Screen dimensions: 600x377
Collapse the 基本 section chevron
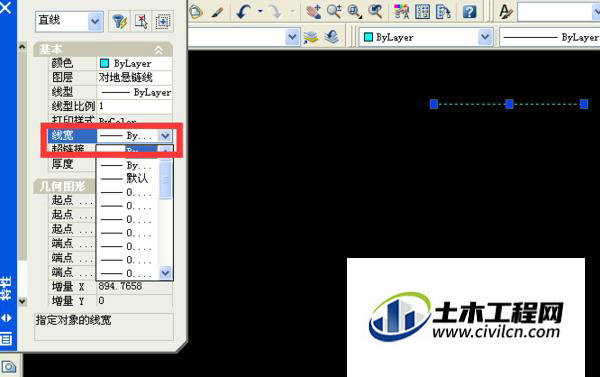[x=158, y=50]
